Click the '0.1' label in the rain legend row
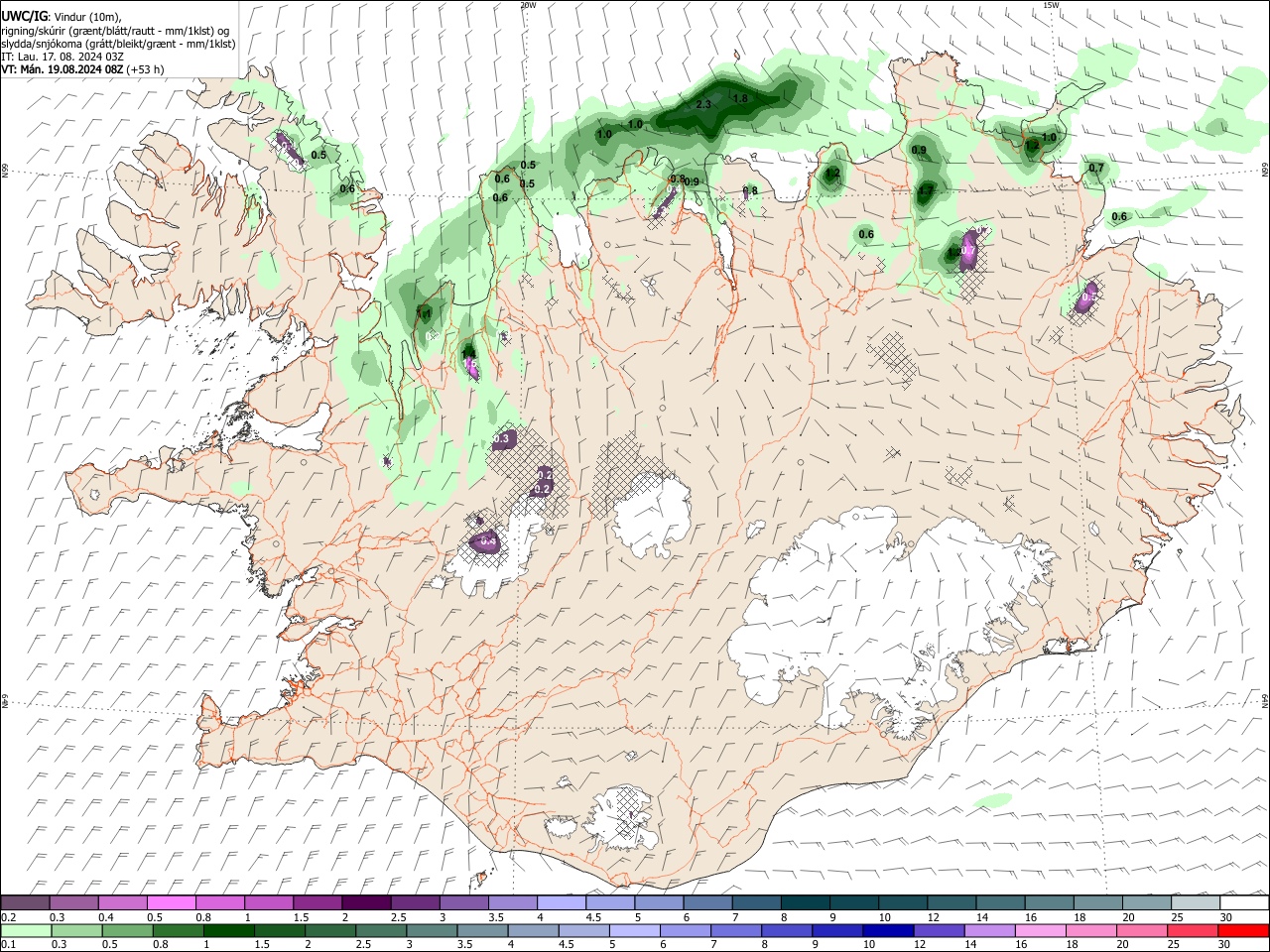 coord(10,945)
